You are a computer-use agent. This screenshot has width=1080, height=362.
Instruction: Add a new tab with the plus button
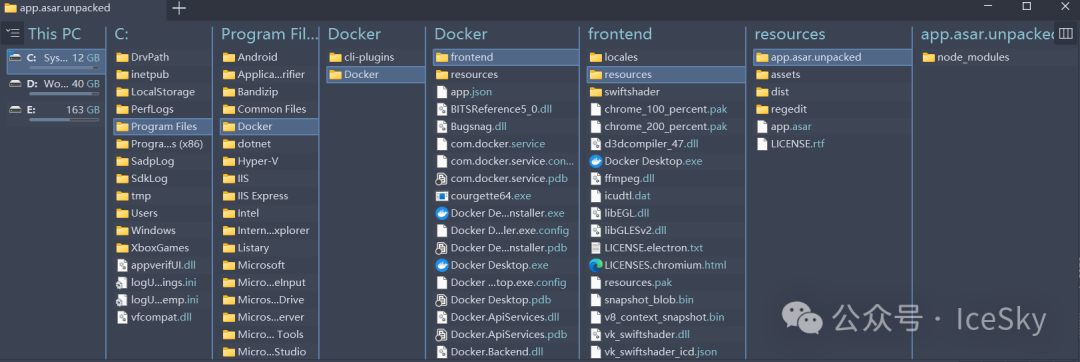coord(179,8)
